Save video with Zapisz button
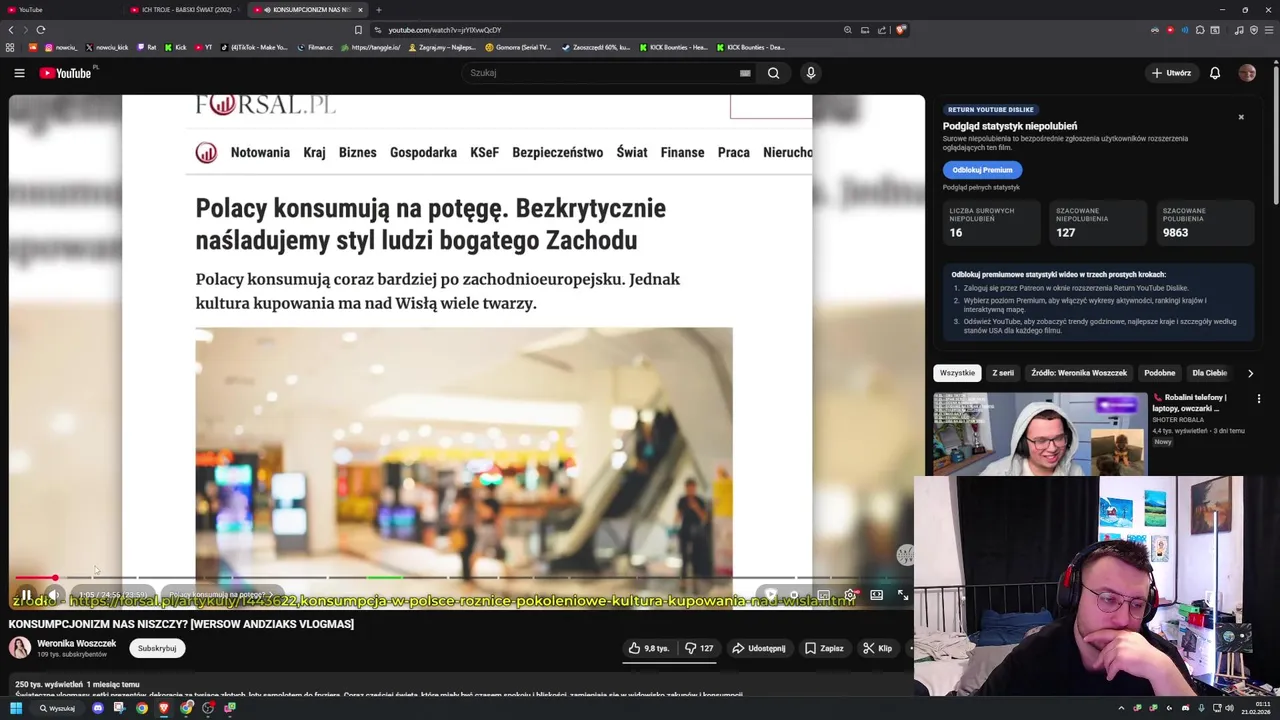The width and height of the screenshot is (1280, 720). [824, 648]
